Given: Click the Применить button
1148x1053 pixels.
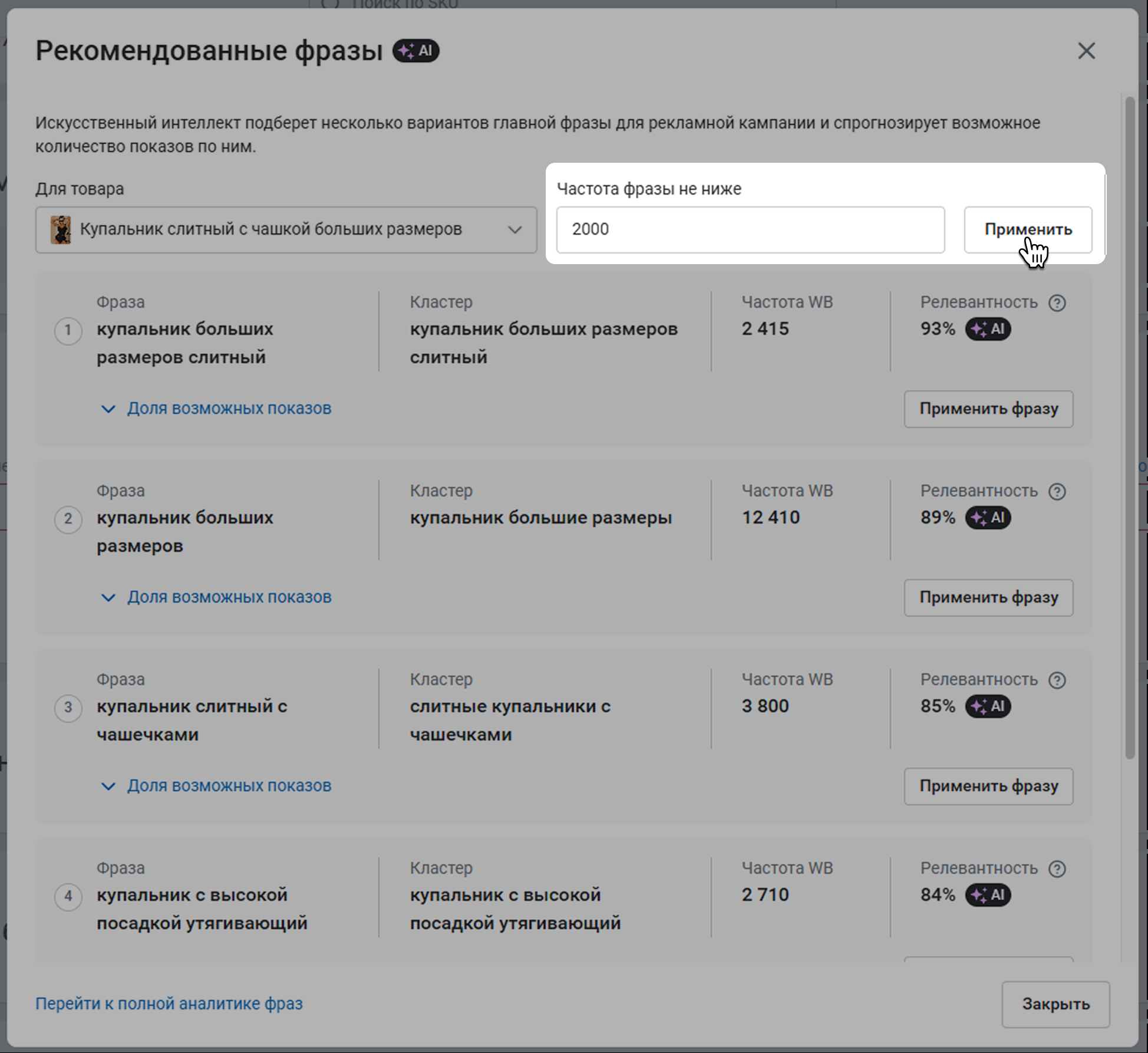Looking at the screenshot, I should point(1028,229).
